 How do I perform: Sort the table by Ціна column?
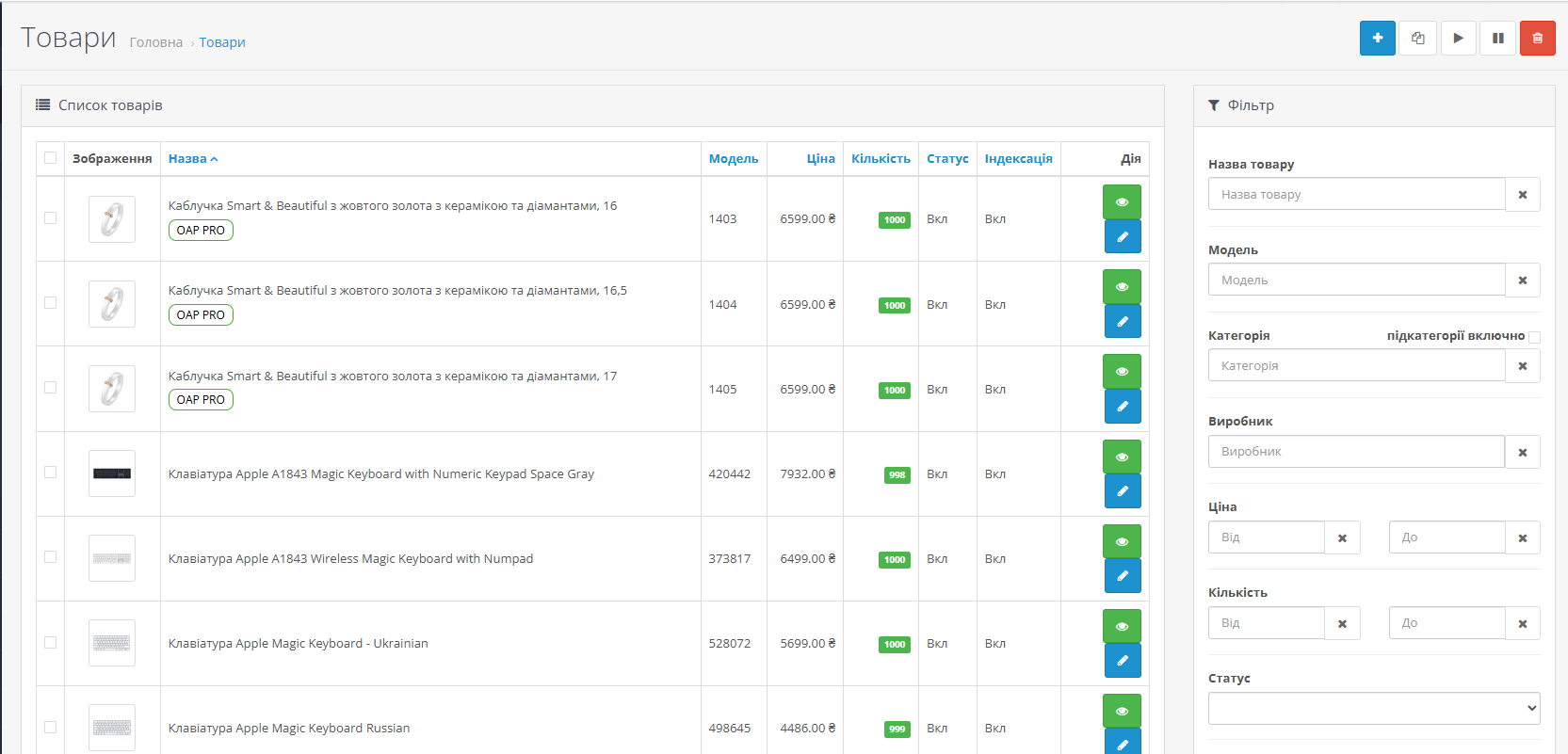point(820,159)
